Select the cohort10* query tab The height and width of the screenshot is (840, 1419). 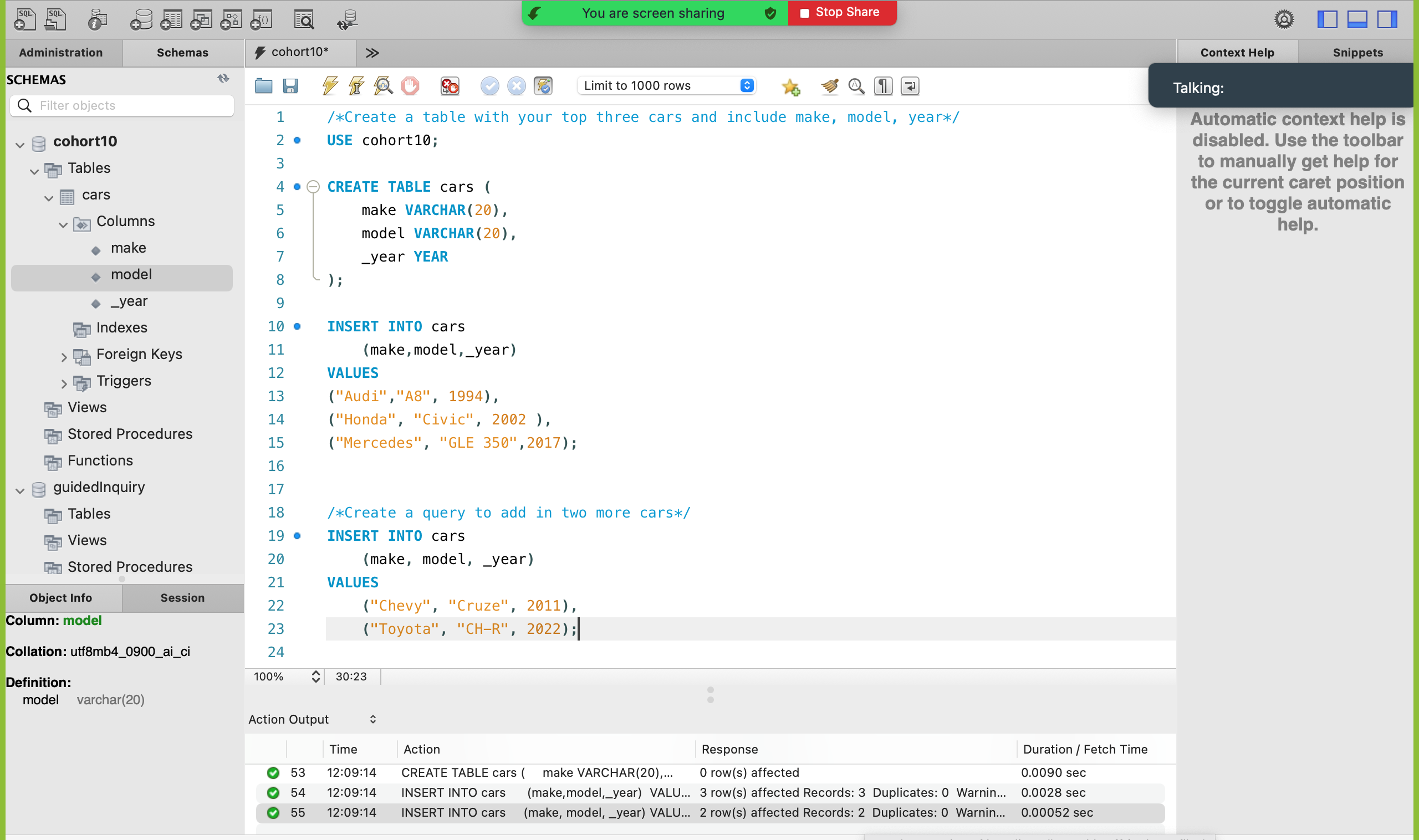click(300, 52)
